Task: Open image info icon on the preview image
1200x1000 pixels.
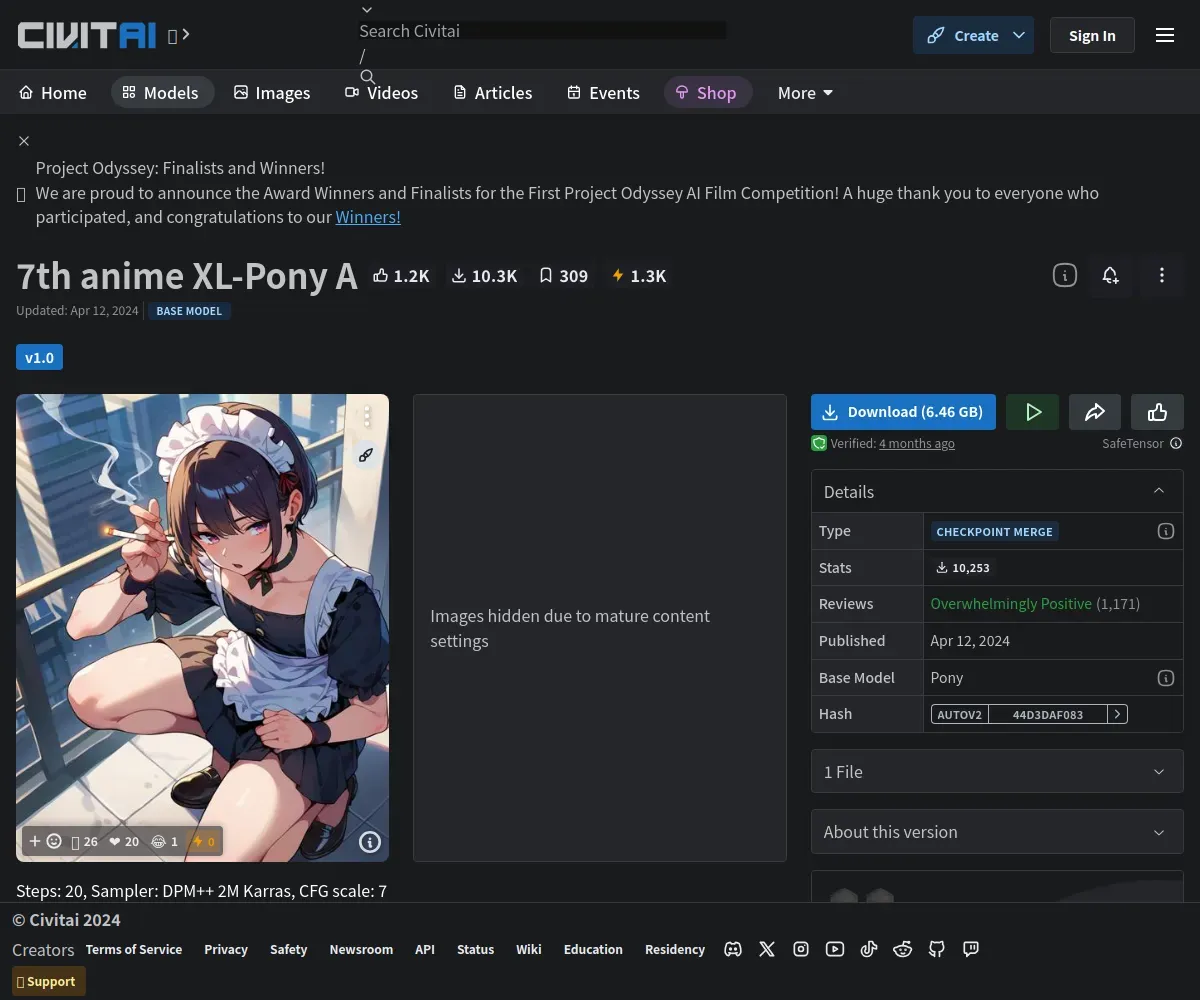Action: coord(370,842)
